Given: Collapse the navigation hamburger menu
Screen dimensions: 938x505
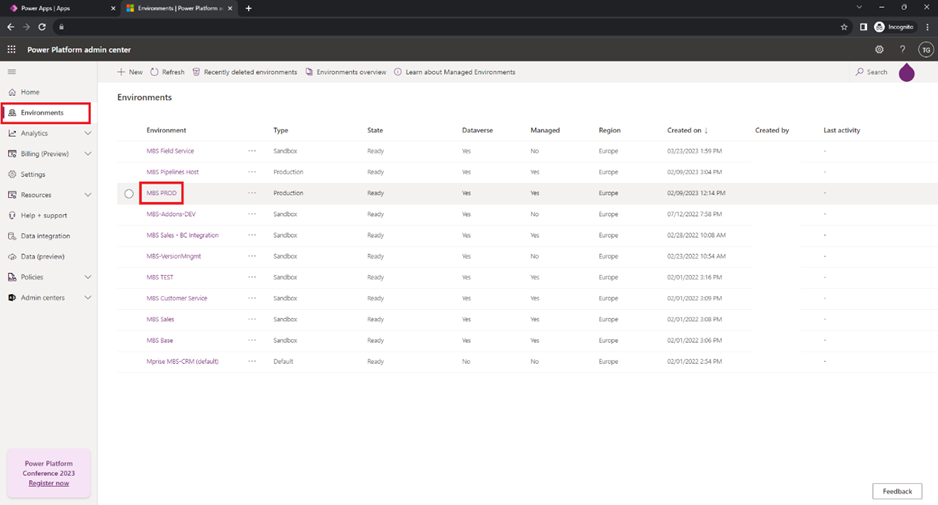Looking at the screenshot, I should point(11,72).
